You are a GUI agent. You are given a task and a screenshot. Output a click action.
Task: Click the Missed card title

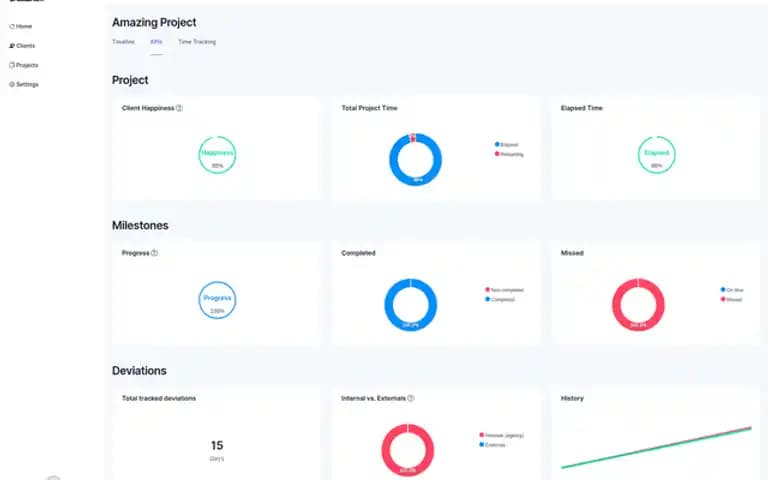[x=572, y=253]
